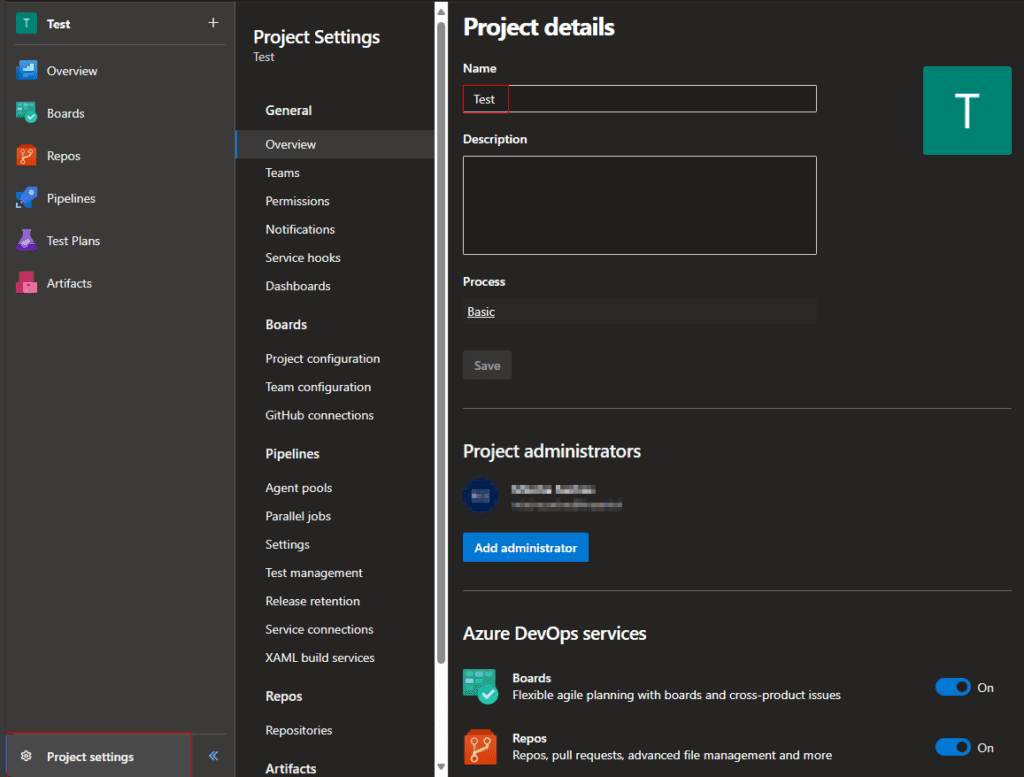This screenshot has width=1024, height=777.
Task: Click the Artifacts icon in sidebar
Action: [27, 283]
